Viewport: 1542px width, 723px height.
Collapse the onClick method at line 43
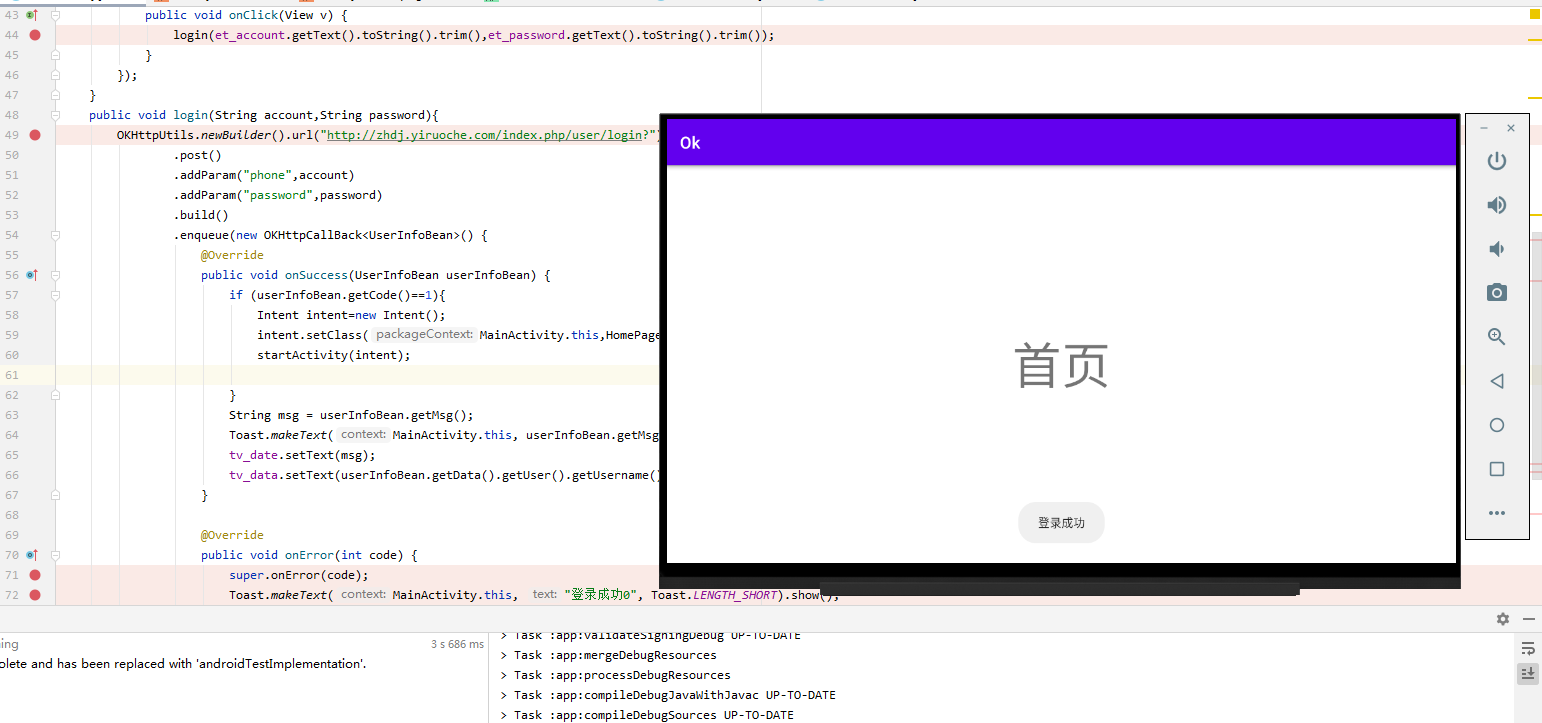[x=55, y=15]
